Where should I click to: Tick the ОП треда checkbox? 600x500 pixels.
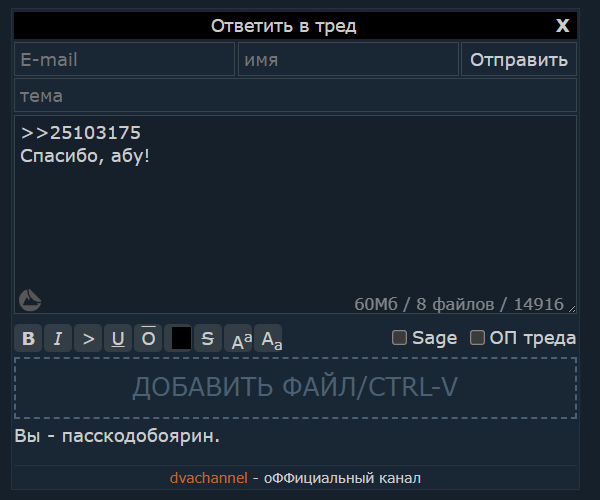point(478,338)
